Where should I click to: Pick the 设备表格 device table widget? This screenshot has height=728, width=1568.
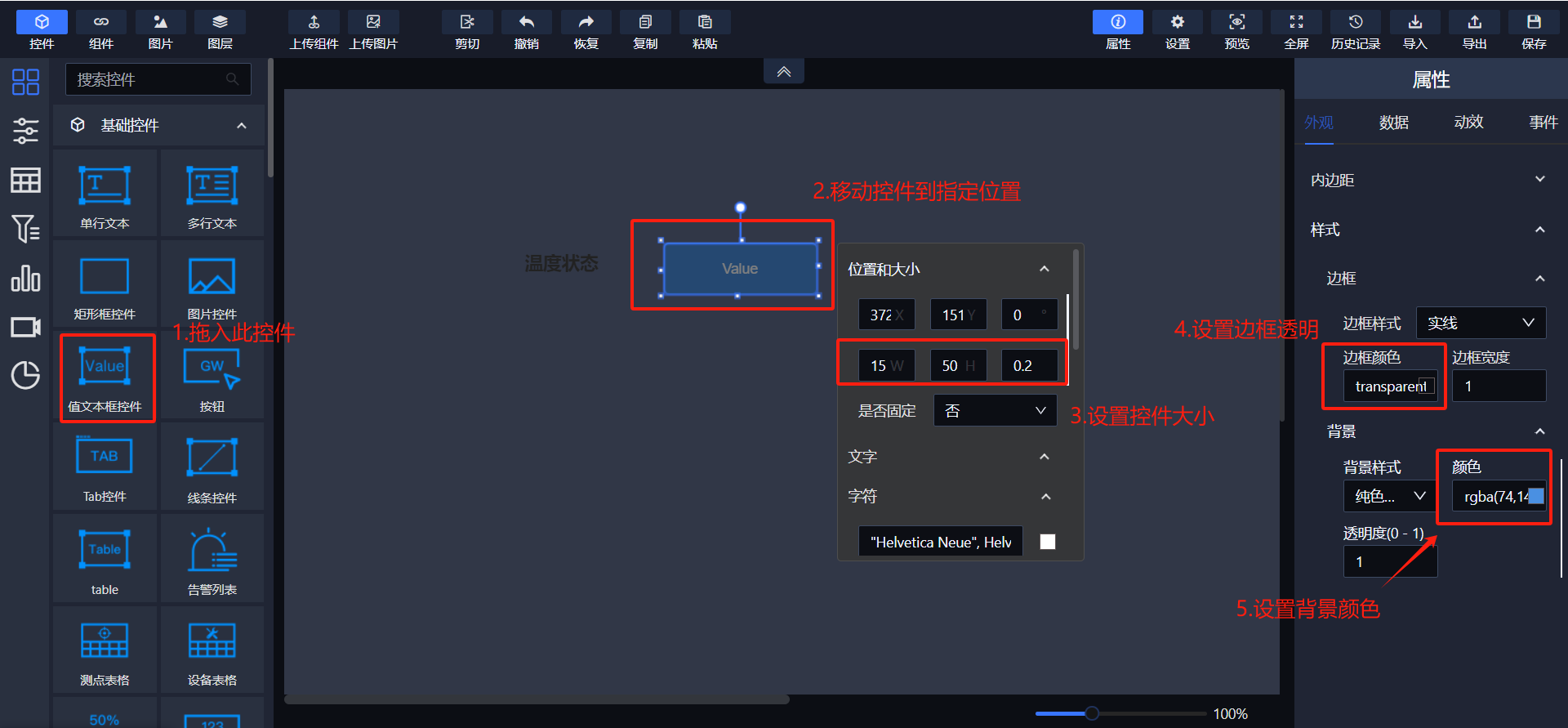(x=212, y=651)
